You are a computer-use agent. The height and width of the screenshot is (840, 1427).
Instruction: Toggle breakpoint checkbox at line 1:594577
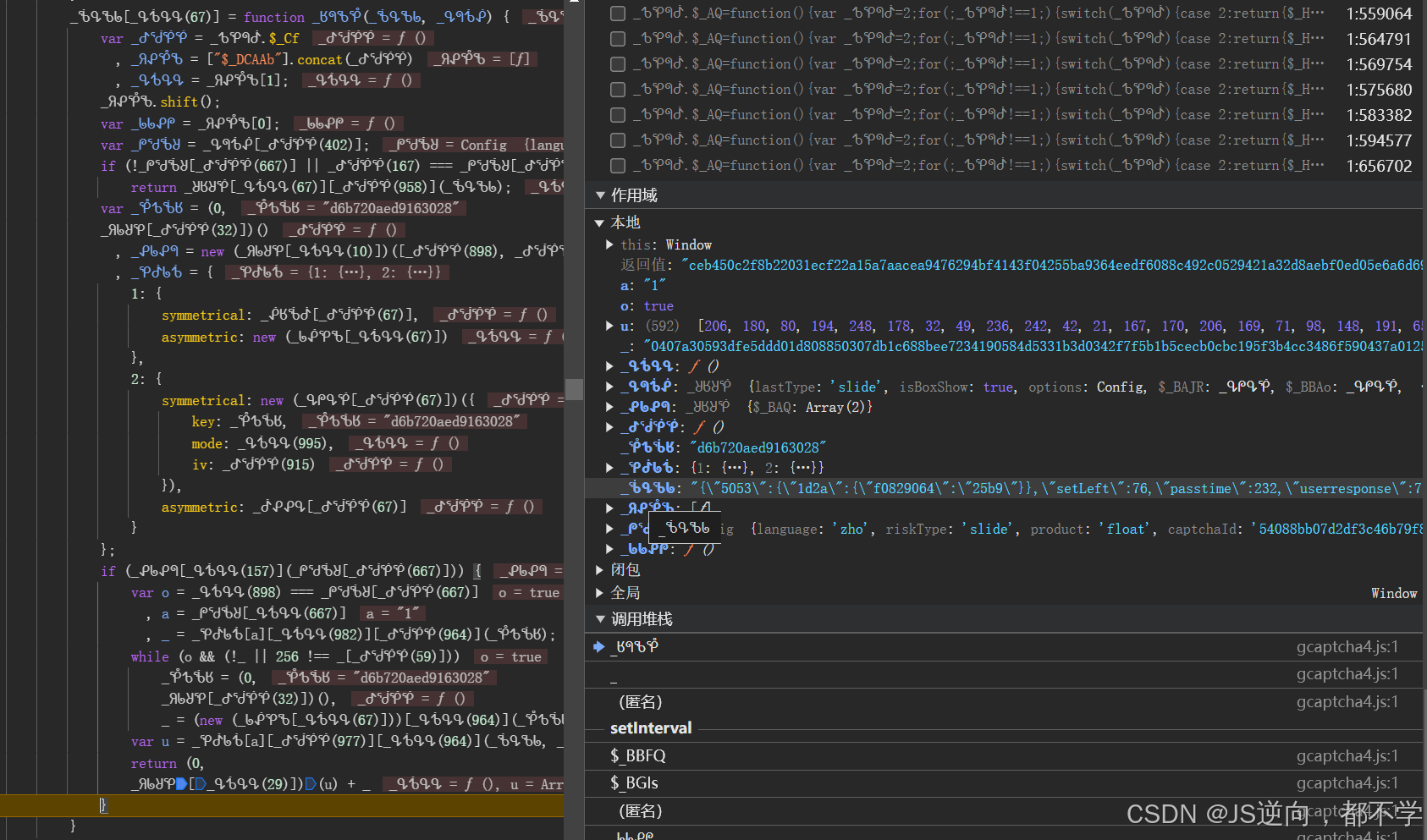pyautogui.click(x=618, y=140)
